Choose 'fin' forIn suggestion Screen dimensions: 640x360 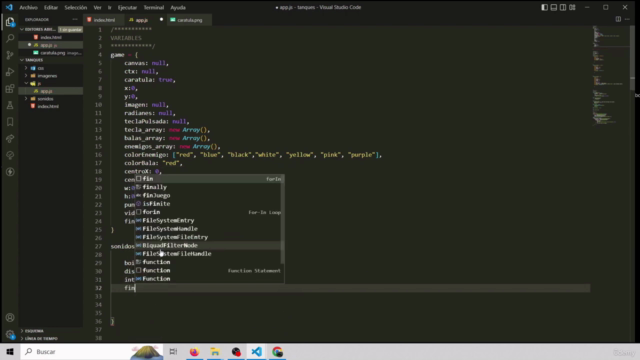point(209,179)
